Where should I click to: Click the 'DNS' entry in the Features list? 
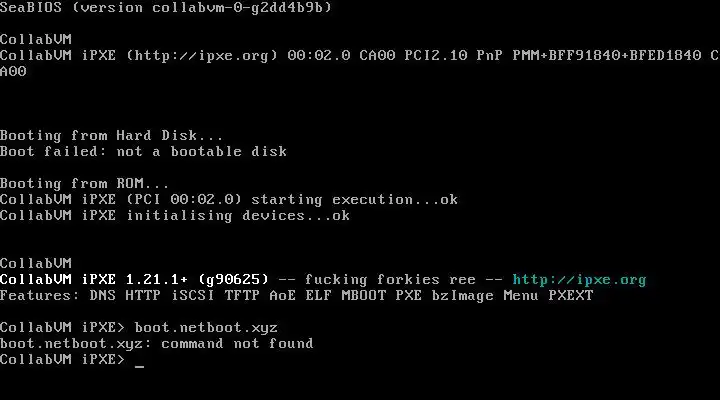tap(103, 295)
